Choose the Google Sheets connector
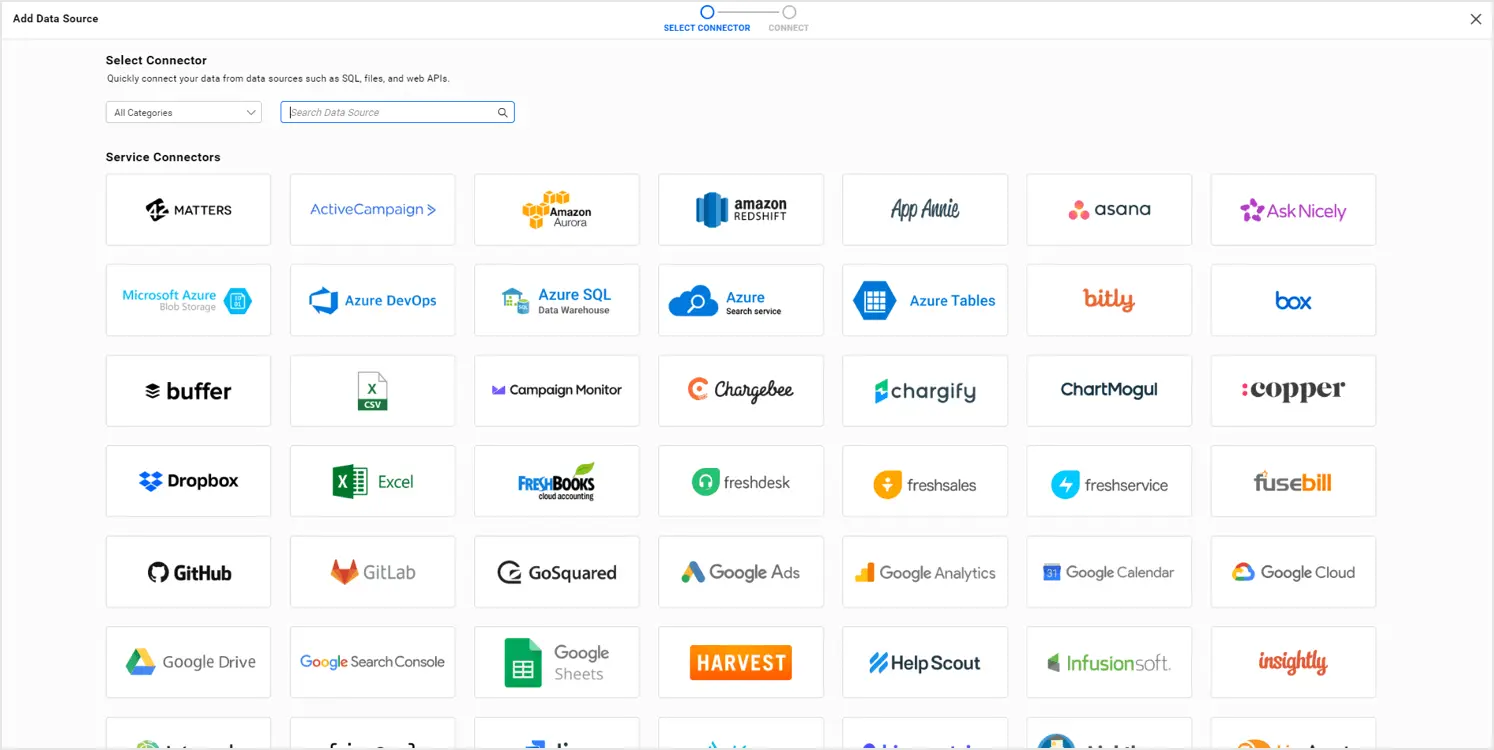This screenshot has height=750, width=1494. (x=556, y=662)
